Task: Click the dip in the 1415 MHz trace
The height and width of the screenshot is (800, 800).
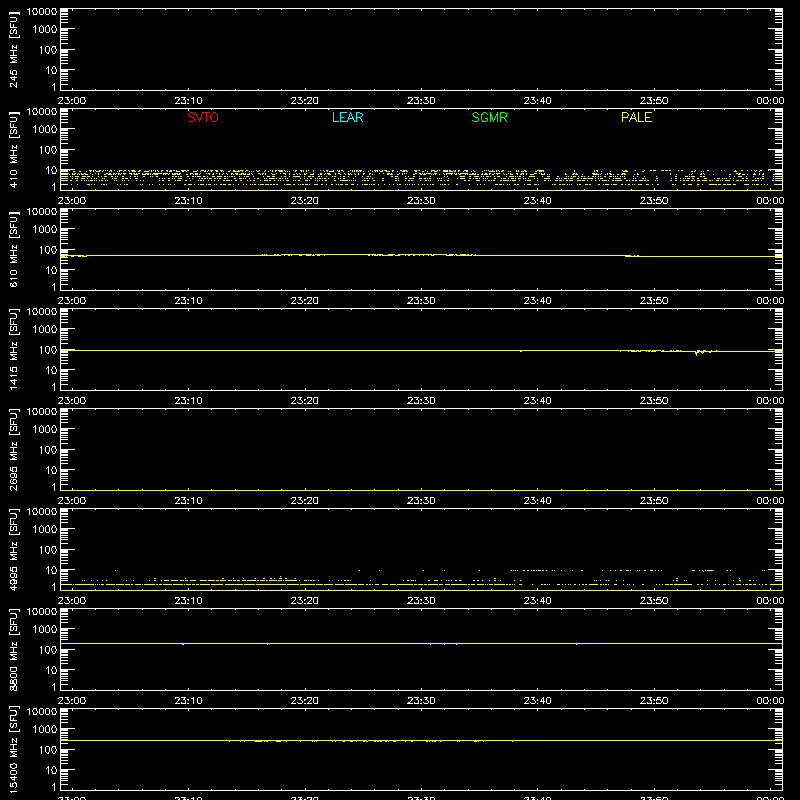Action: point(697,353)
